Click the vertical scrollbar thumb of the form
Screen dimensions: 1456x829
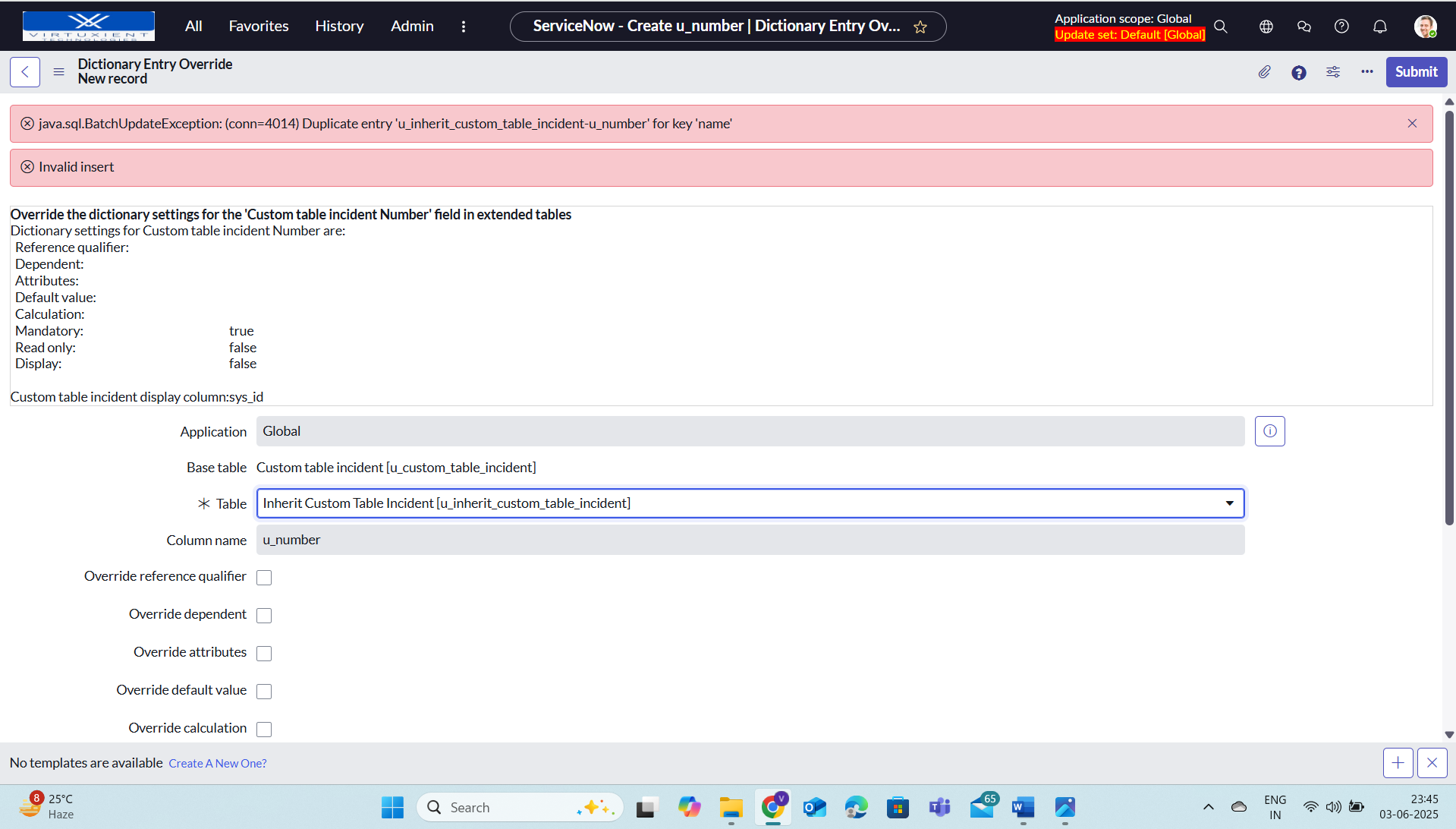1449,317
